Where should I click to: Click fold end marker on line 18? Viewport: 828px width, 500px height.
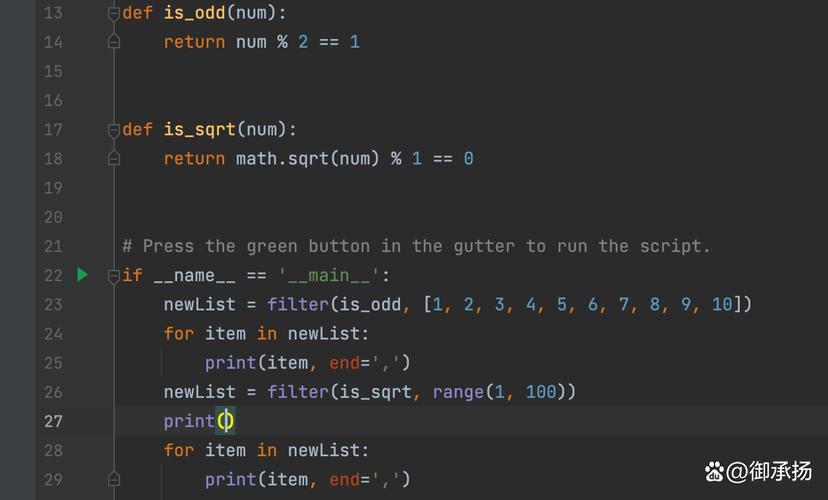pos(114,158)
